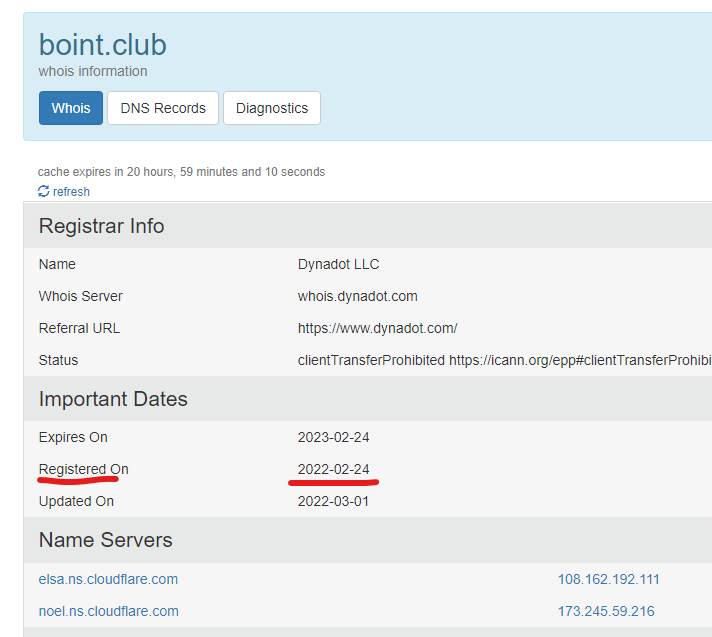
Task: Switch to the DNS Records tab
Action: [163, 108]
